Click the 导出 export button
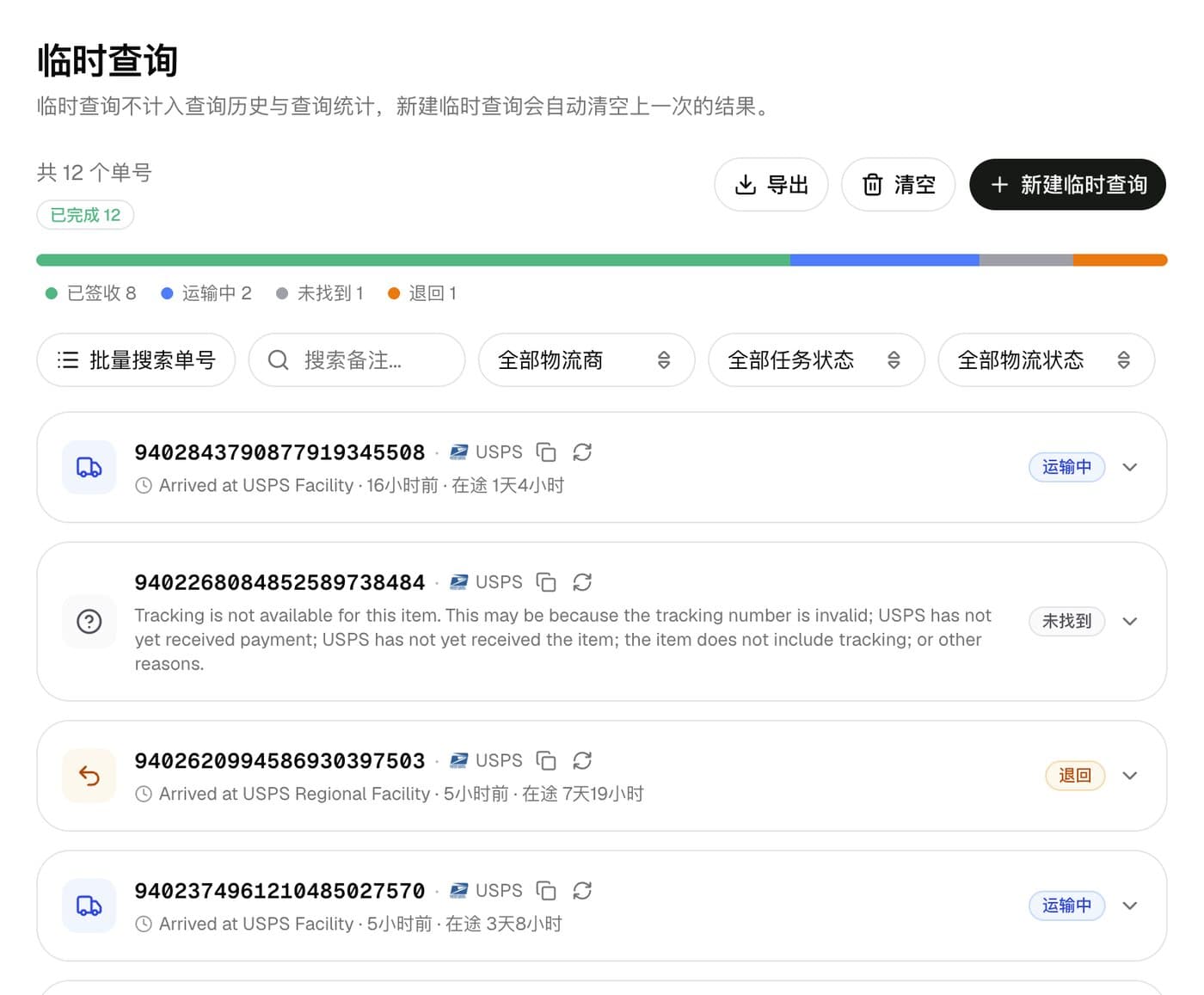 pos(771,184)
